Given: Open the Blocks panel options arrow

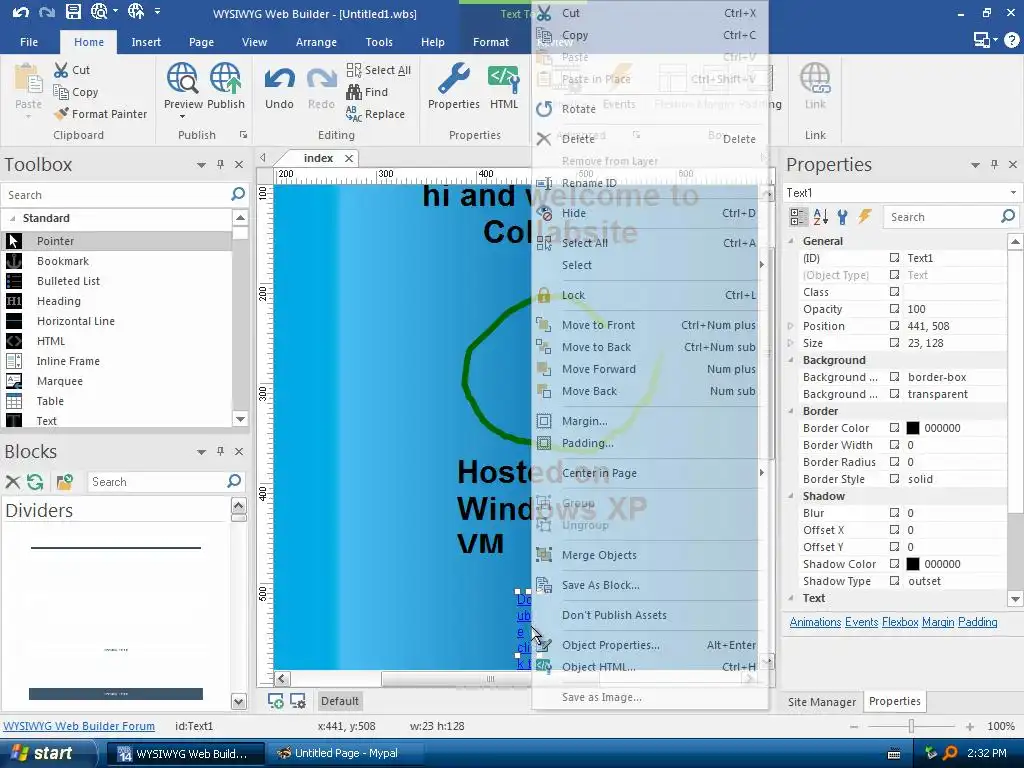Looking at the screenshot, I should pyautogui.click(x=201, y=452).
